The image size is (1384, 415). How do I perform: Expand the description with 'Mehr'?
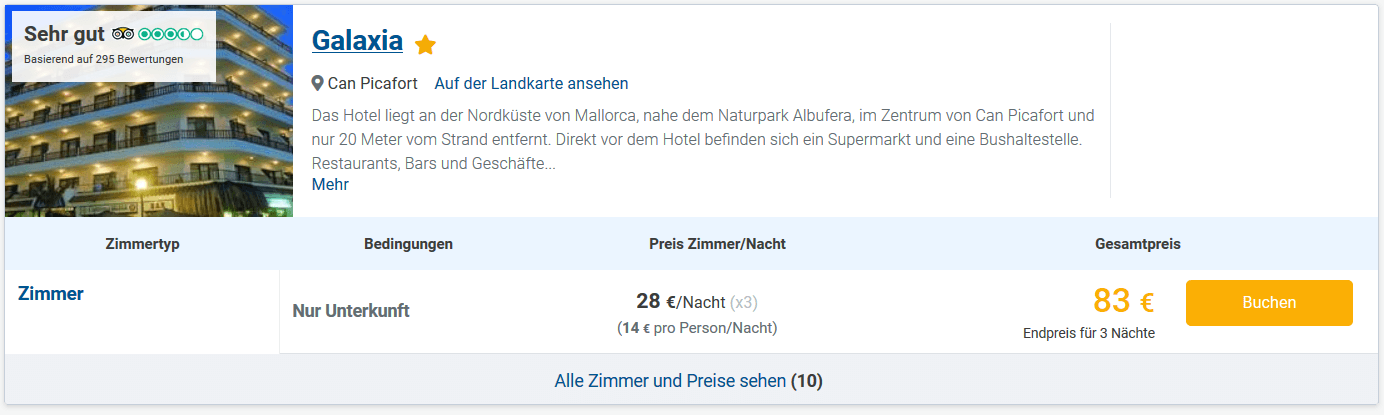(330, 184)
